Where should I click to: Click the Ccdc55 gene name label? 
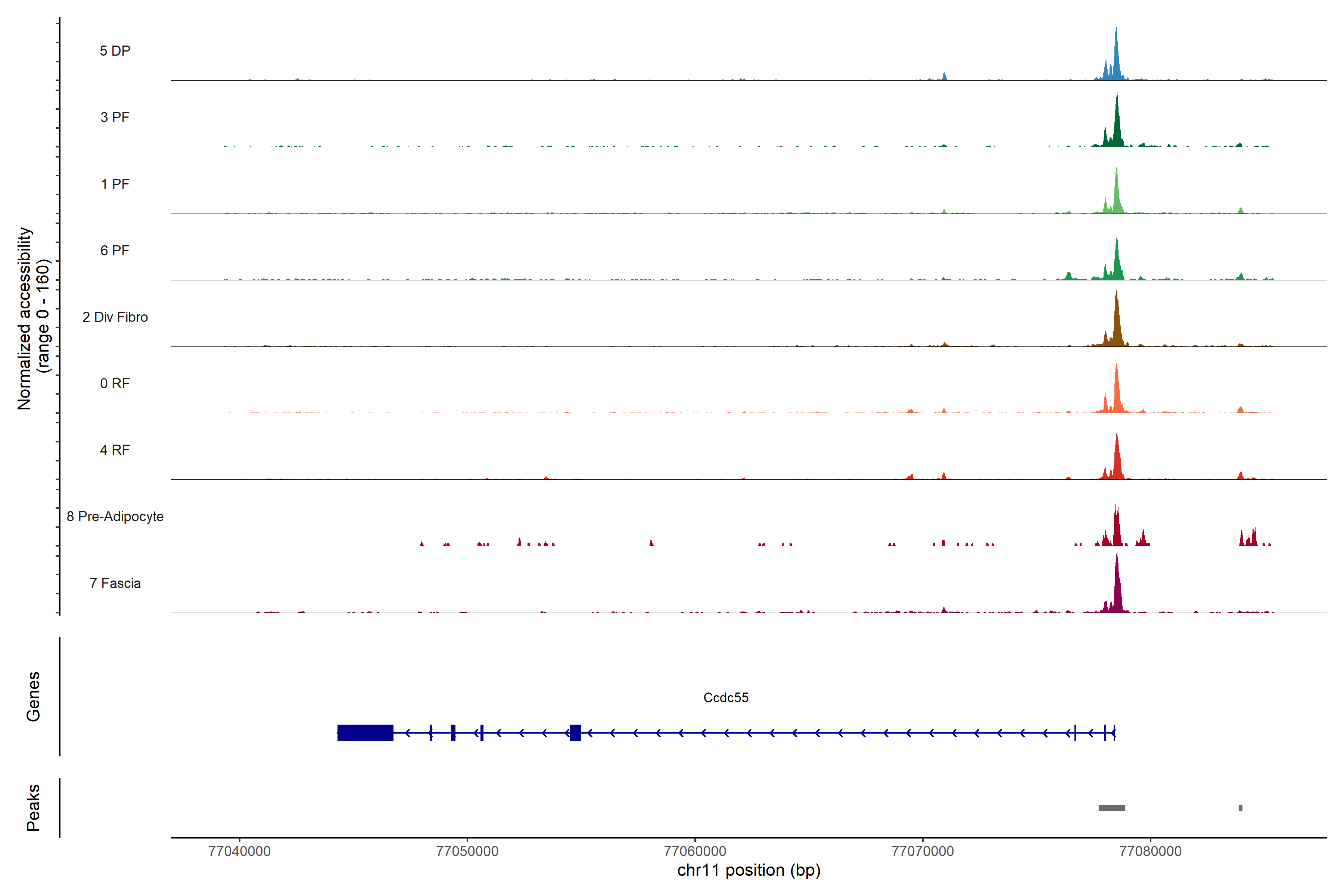point(726,698)
